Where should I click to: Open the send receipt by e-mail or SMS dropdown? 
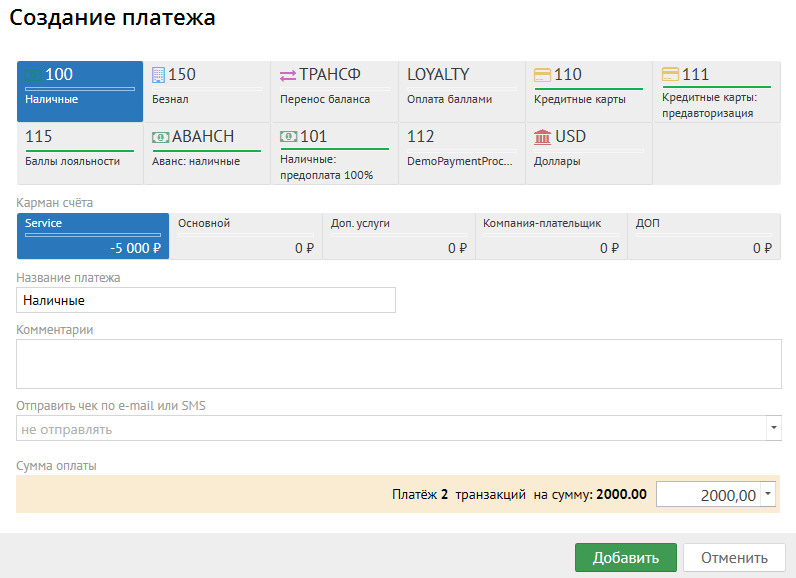[x=773, y=429]
